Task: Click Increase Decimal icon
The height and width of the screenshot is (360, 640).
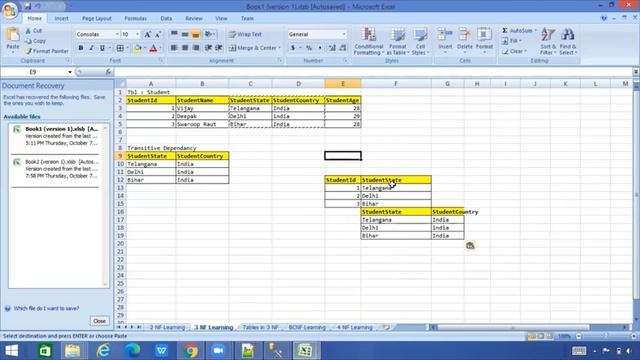Action: coord(332,48)
